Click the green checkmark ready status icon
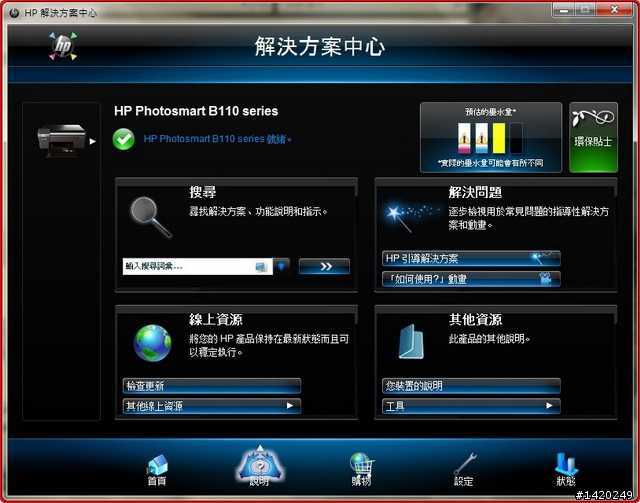 tap(124, 139)
